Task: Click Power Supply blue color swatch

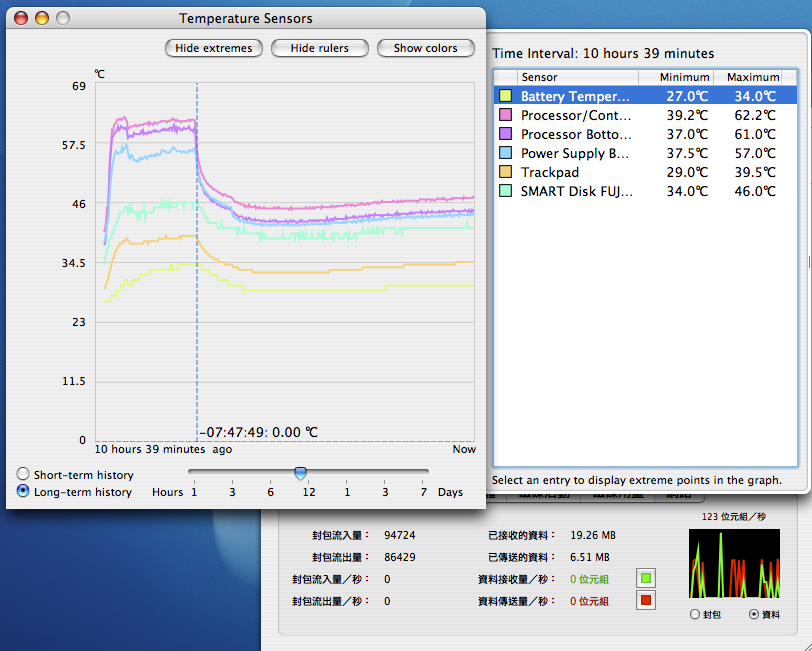Action: 505,153
